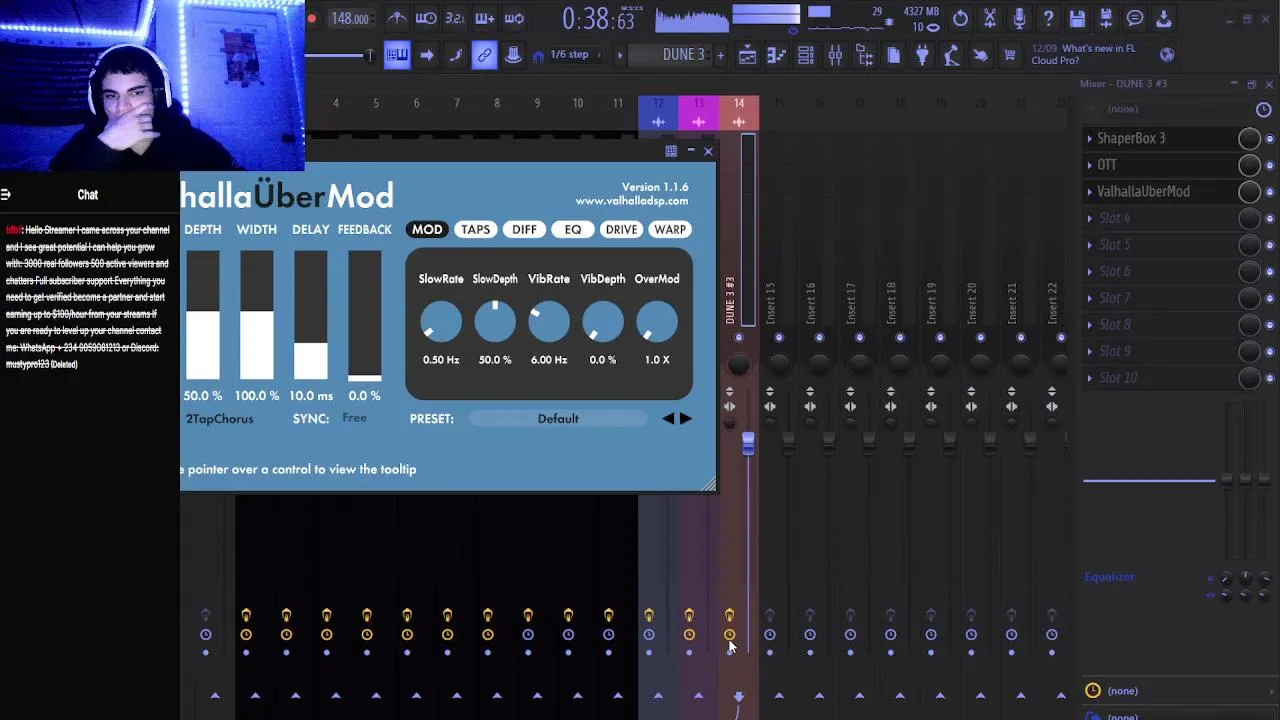Image resolution: width=1280 pixels, height=720 pixels.
Task: Open the Mixer view icon
Action: click(x=835, y=56)
